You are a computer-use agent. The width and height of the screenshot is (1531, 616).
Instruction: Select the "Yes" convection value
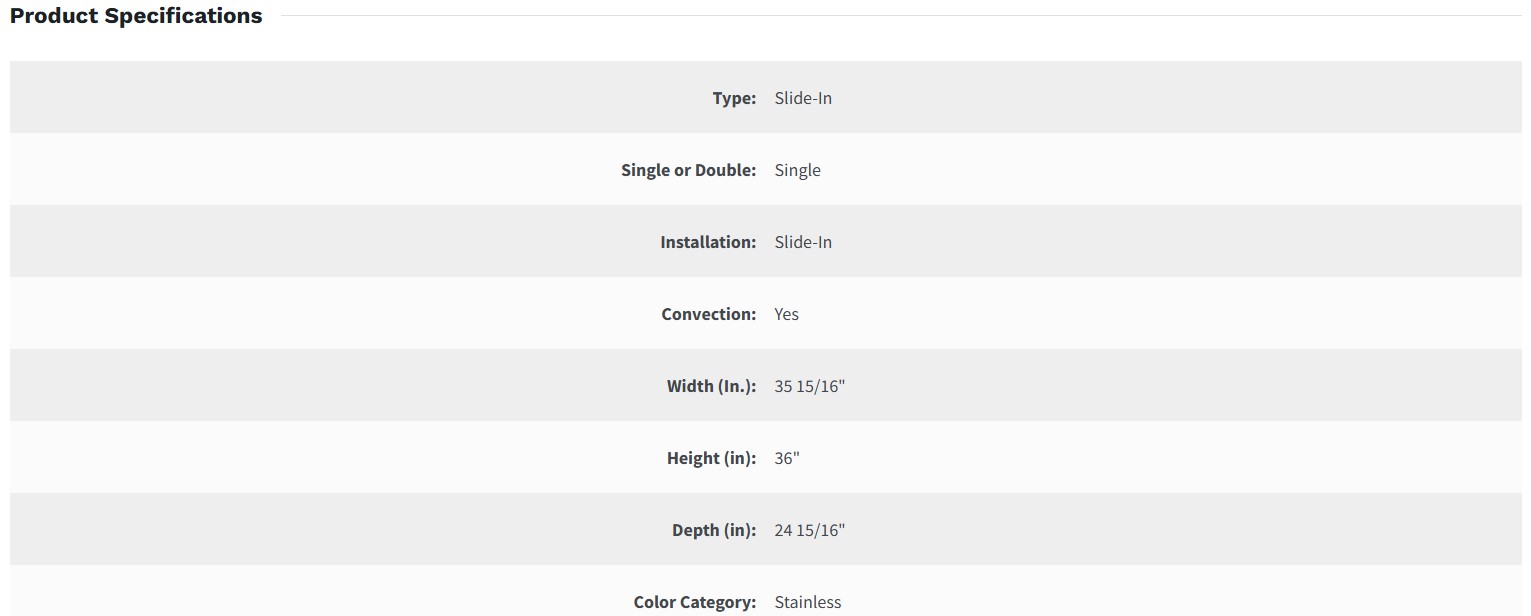click(x=786, y=314)
